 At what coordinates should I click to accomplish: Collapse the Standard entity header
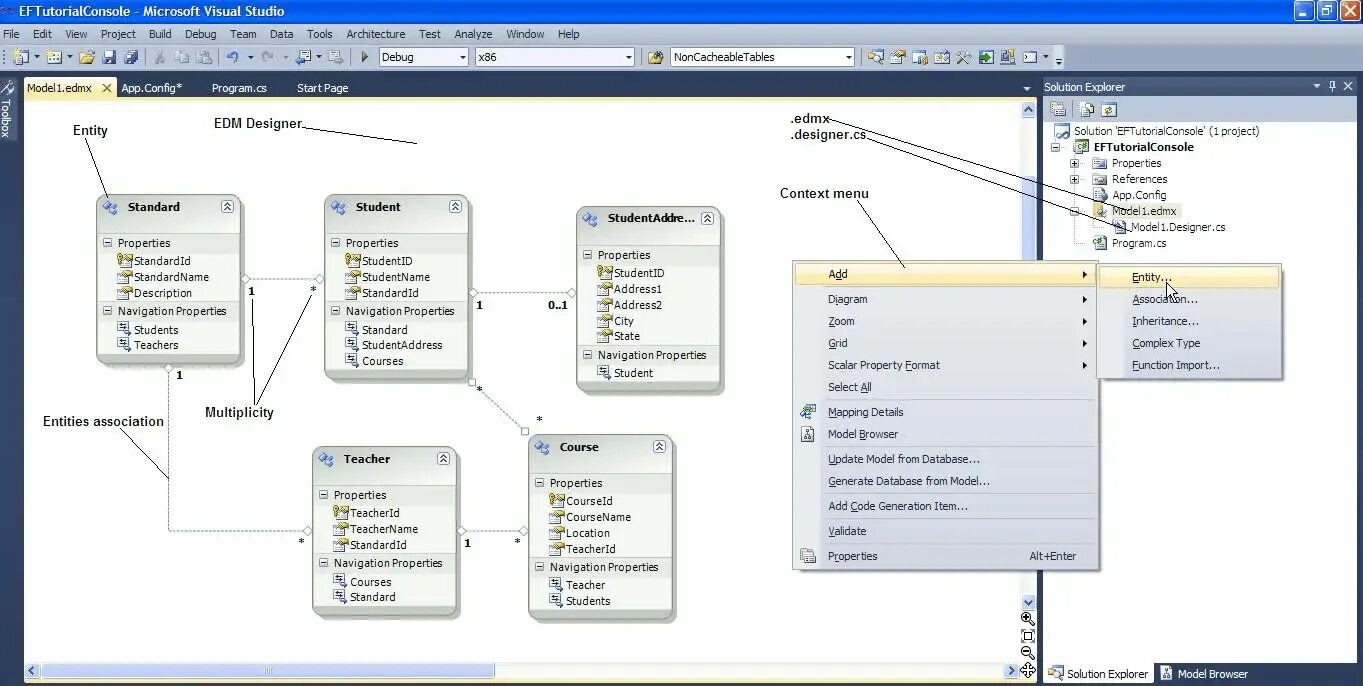point(227,206)
